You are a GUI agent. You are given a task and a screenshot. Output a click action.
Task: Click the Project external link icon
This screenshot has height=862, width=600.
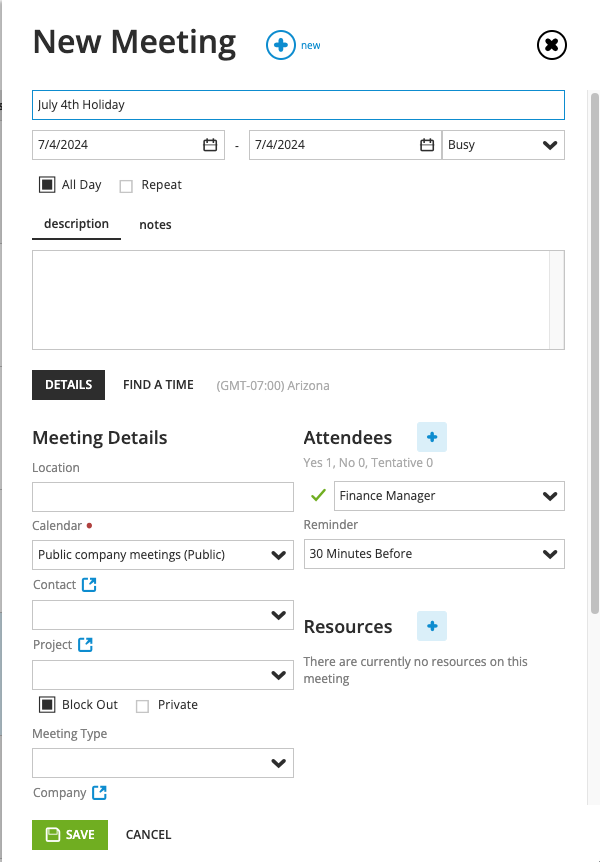[87, 644]
